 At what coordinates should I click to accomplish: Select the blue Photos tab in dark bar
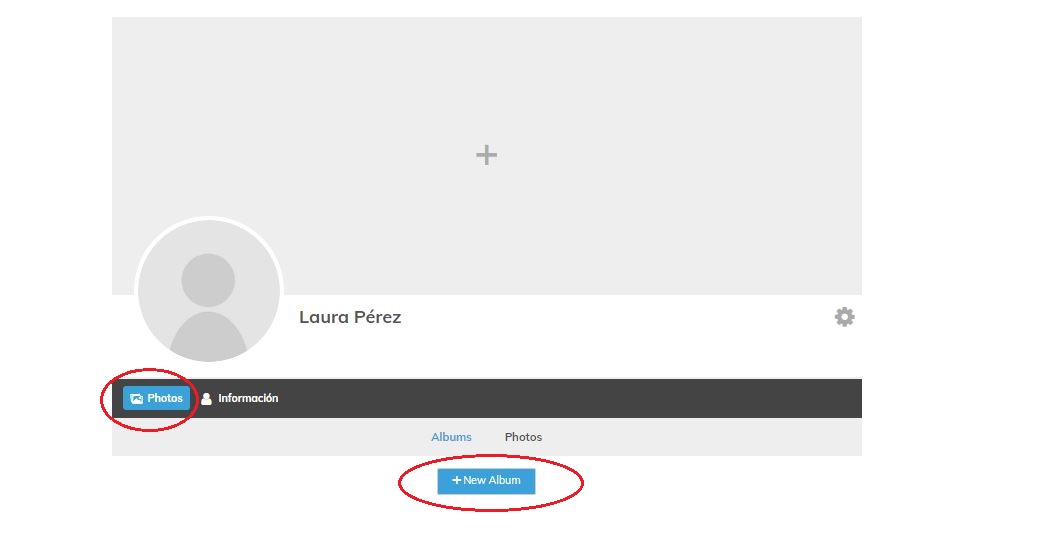tap(156, 398)
